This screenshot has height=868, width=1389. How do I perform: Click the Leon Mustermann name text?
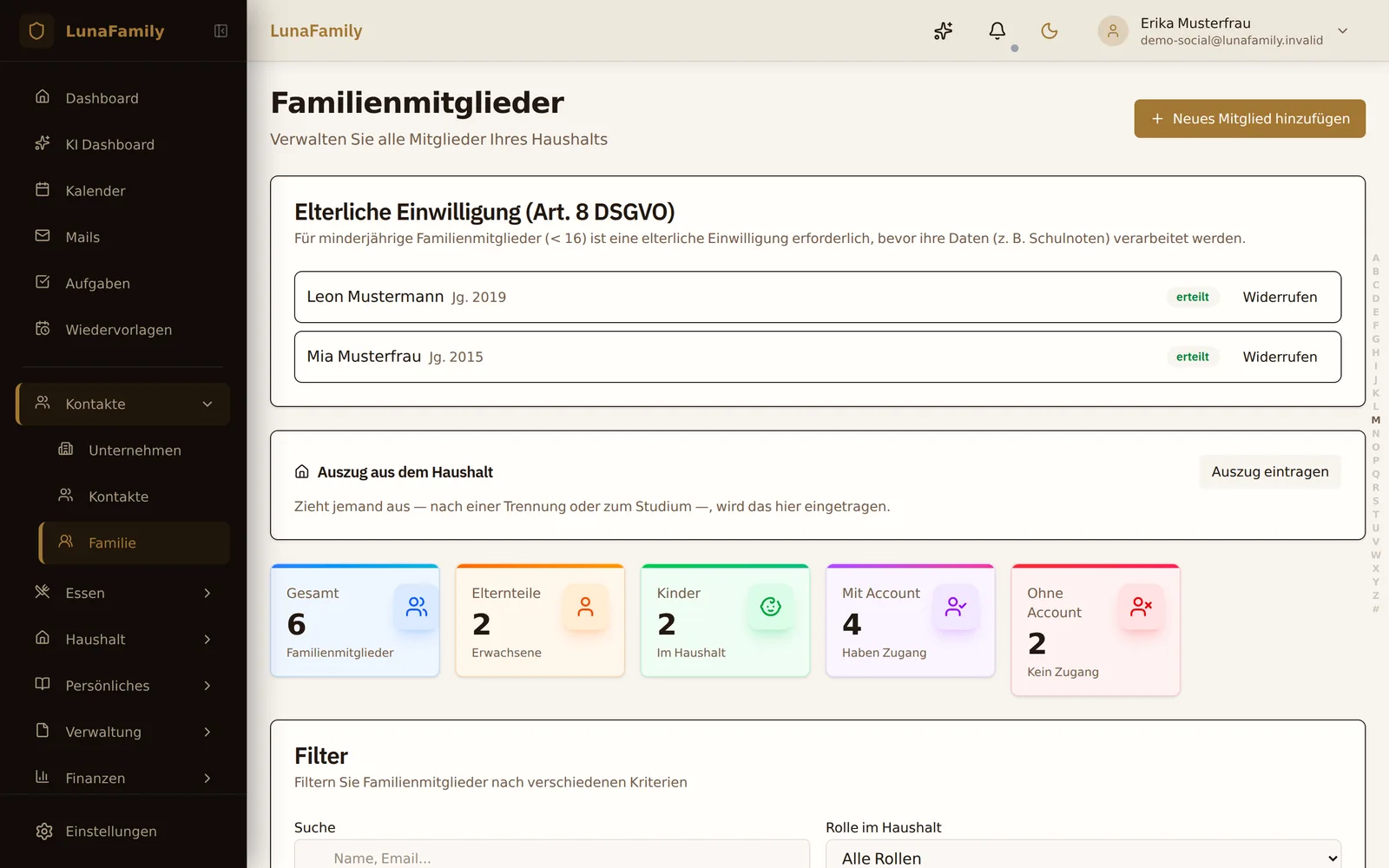(375, 297)
